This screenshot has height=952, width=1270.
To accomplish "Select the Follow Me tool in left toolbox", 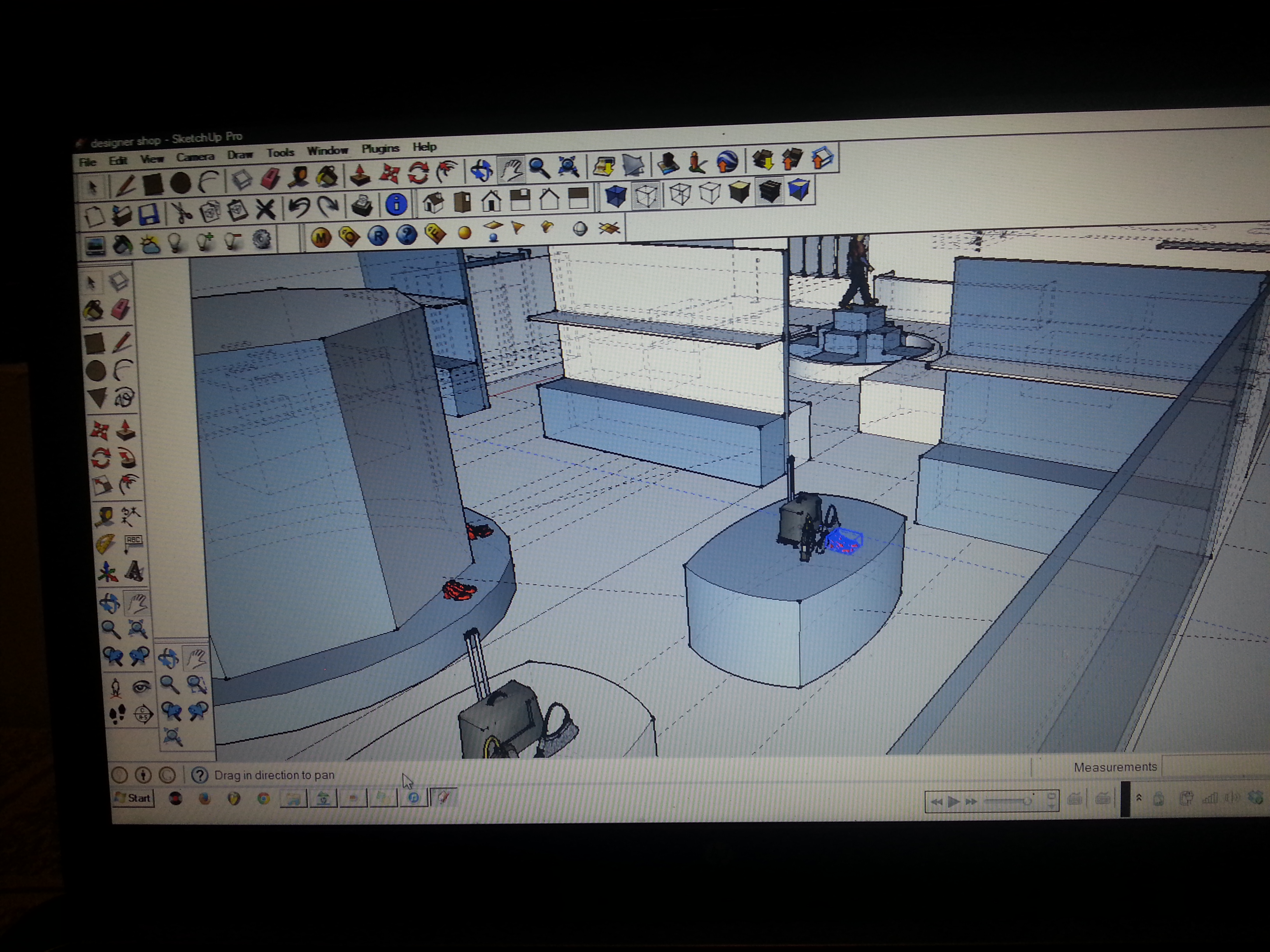I will [x=127, y=458].
